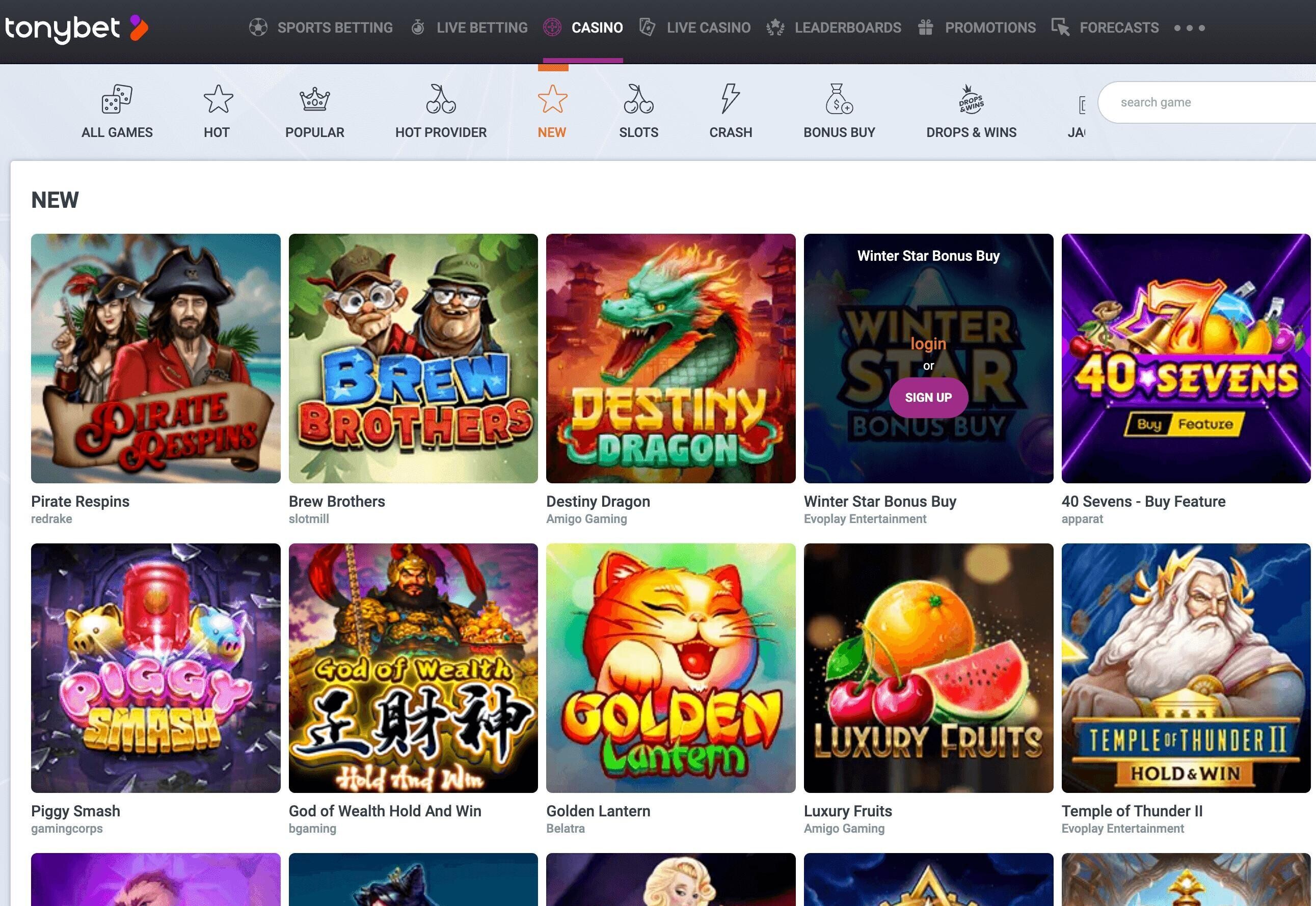The width and height of the screenshot is (1316, 906).
Task: Open Temple of Thunder II thumbnail
Action: pyautogui.click(x=1186, y=668)
